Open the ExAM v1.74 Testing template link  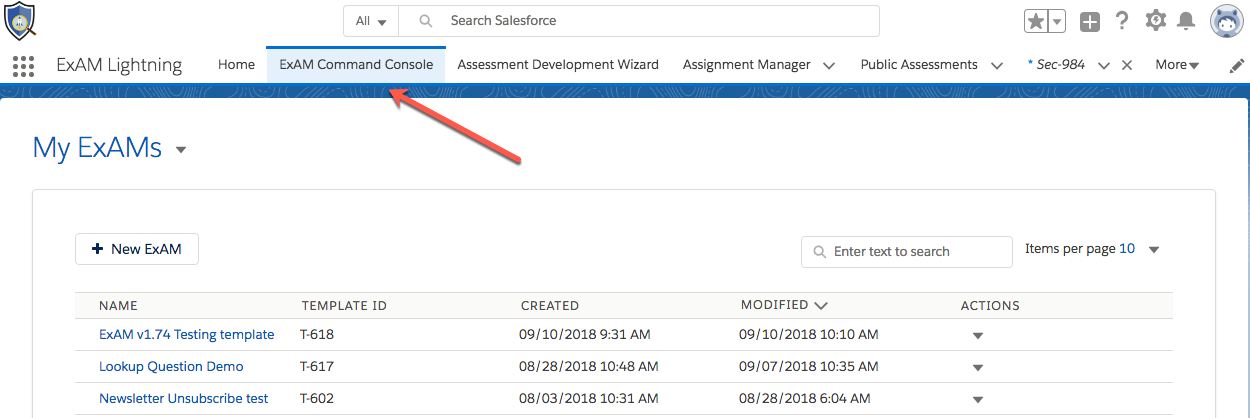coord(186,335)
